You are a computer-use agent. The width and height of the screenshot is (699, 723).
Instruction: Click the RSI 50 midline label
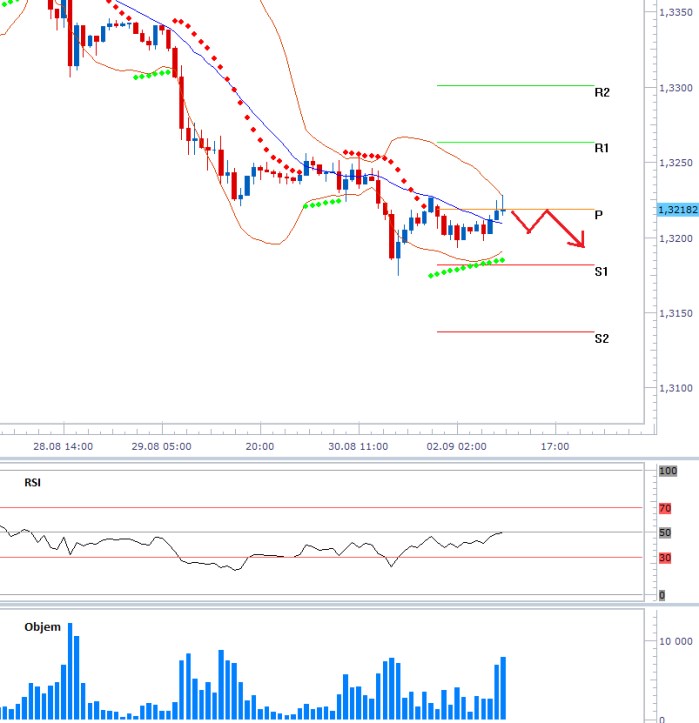pos(665,533)
